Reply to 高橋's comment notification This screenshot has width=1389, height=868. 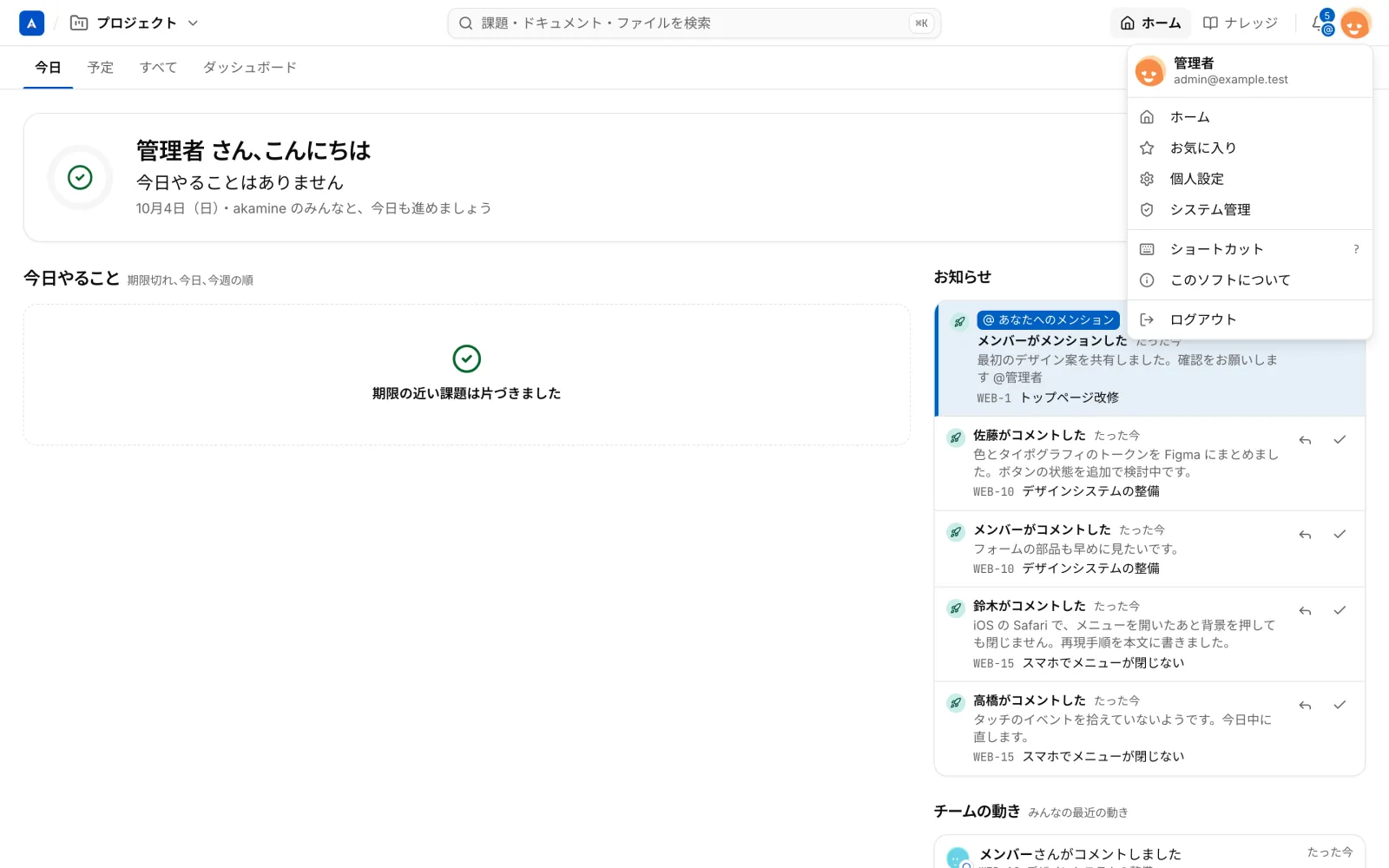coord(1305,706)
